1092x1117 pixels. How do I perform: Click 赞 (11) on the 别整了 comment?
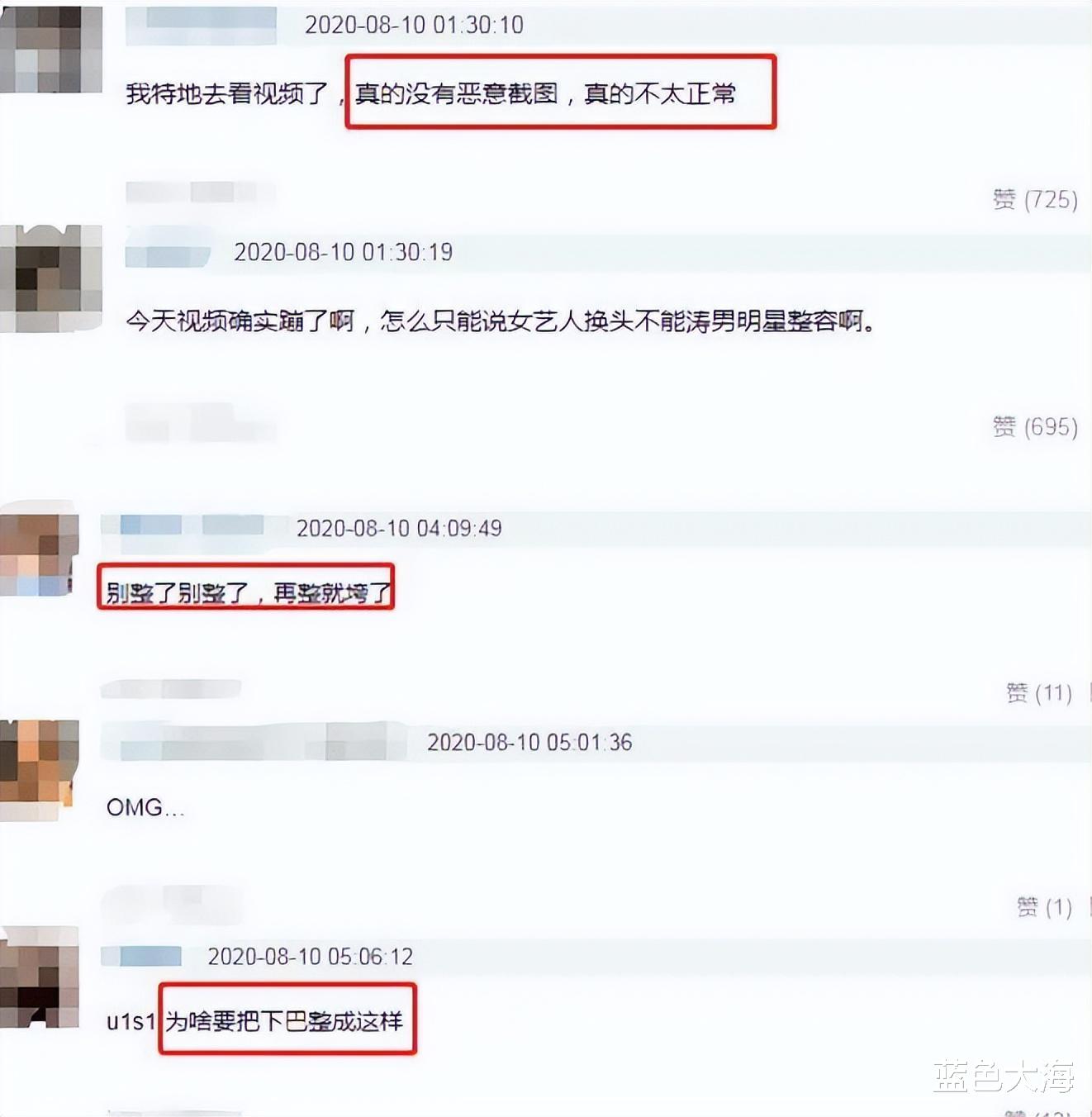1039,692
